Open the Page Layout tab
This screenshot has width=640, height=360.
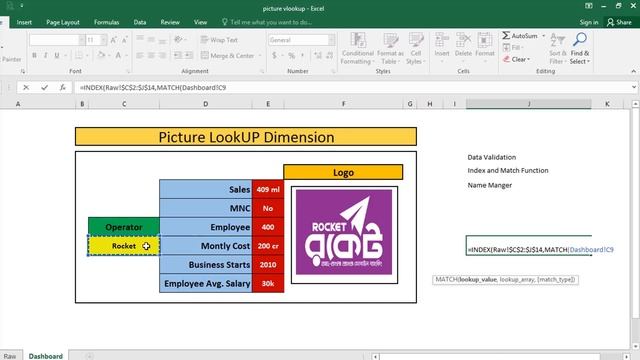coord(62,22)
